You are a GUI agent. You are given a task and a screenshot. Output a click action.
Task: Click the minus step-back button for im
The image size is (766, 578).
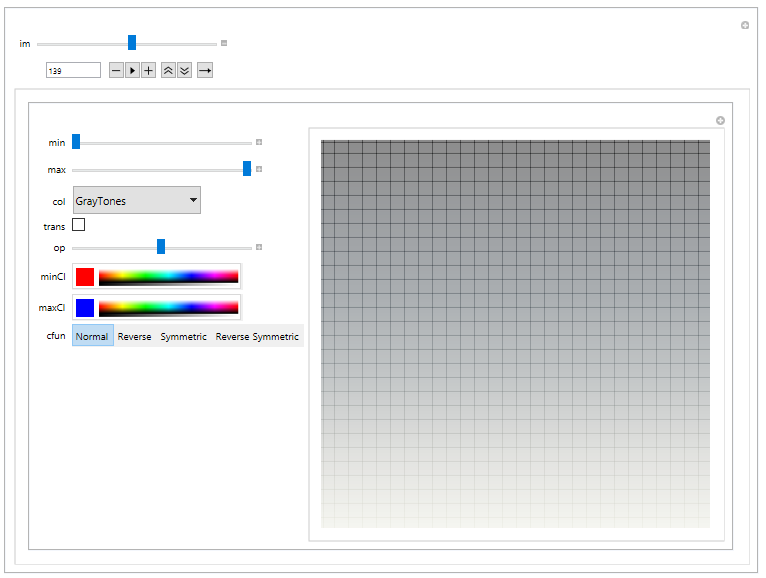(116, 70)
